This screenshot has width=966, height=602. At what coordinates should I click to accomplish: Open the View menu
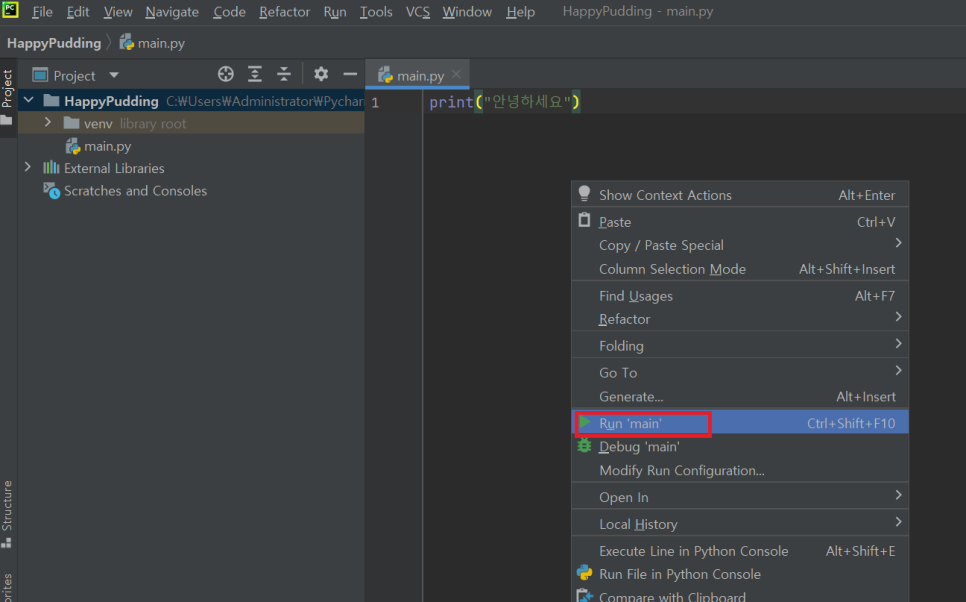point(118,12)
